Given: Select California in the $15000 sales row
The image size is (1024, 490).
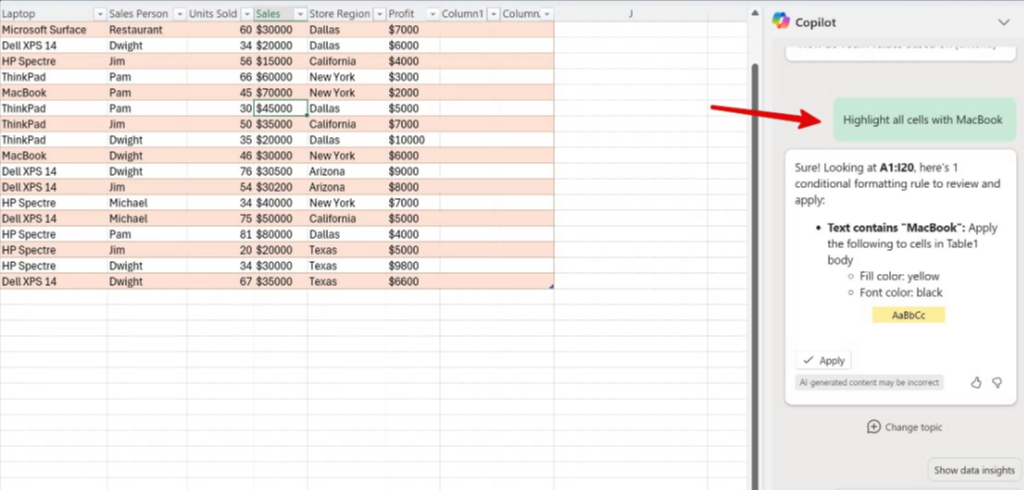Looking at the screenshot, I should 346,61.
